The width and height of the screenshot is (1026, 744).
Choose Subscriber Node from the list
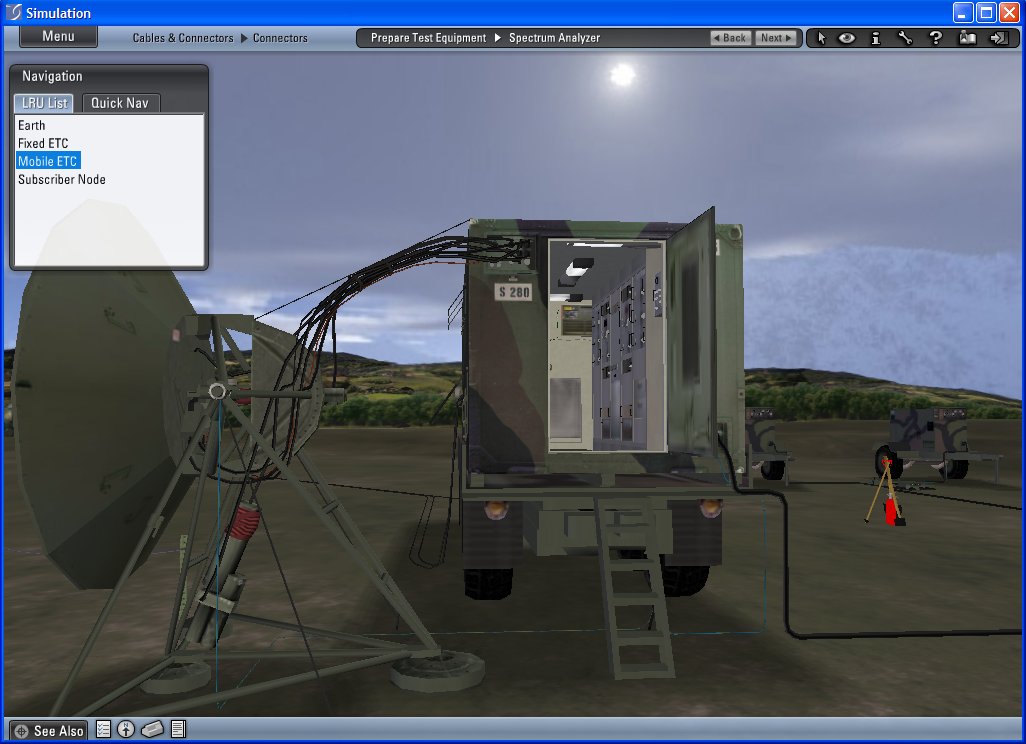(62, 179)
